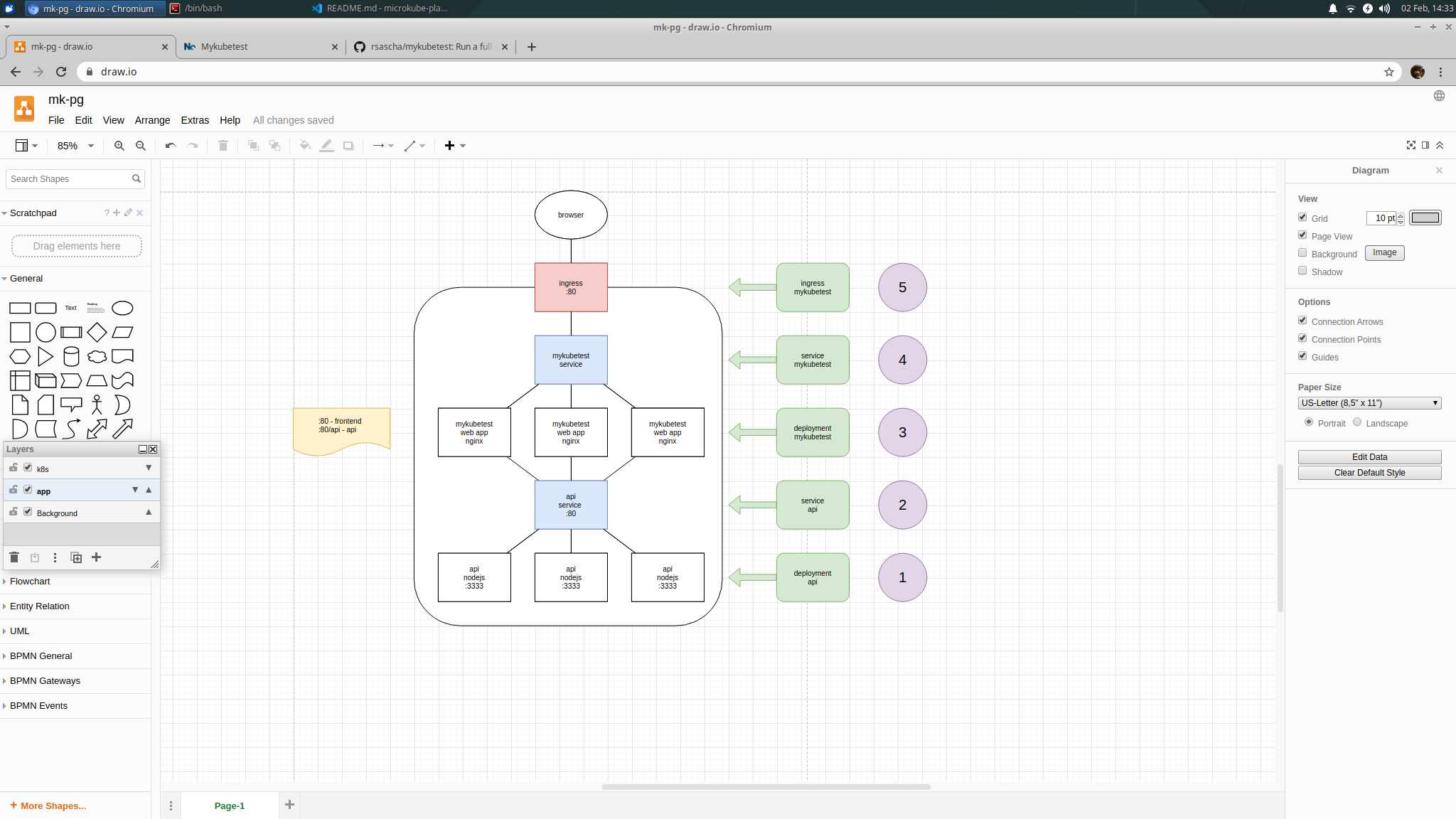The height and width of the screenshot is (819, 1456).
Task: Open the Paper Size dropdown
Action: 1369,403
